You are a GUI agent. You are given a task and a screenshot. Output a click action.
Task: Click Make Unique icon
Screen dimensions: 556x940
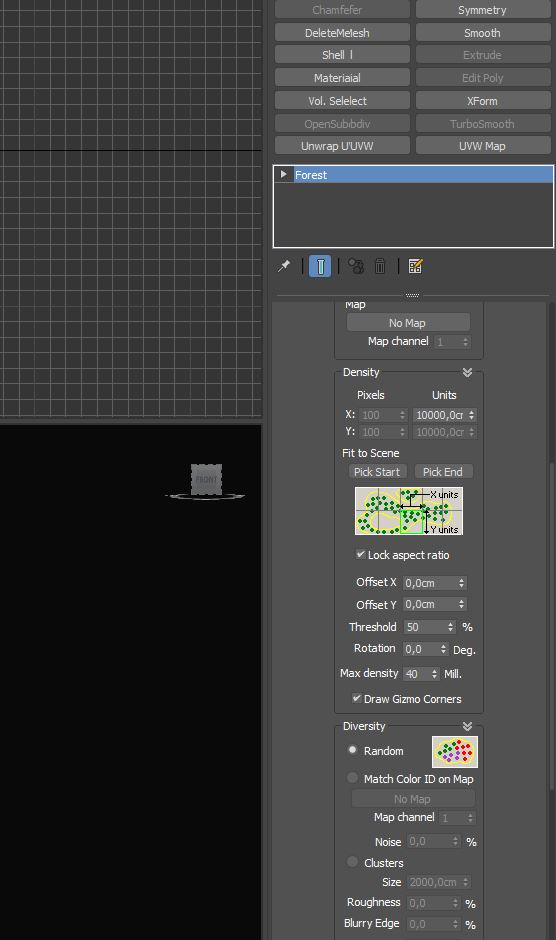pos(356,266)
